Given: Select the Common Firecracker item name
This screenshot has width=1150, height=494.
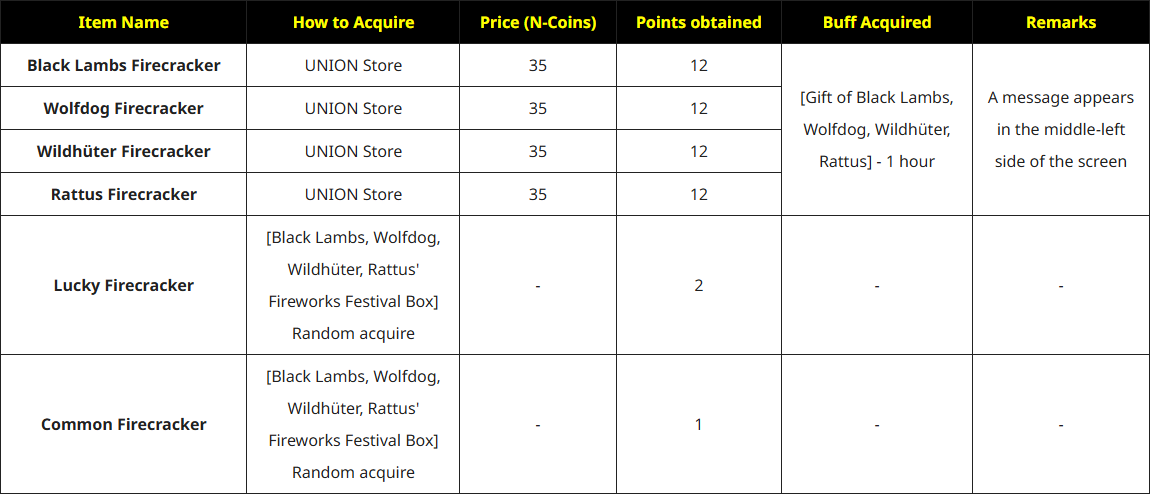Looking at the screenshot, I should point(124,425).
